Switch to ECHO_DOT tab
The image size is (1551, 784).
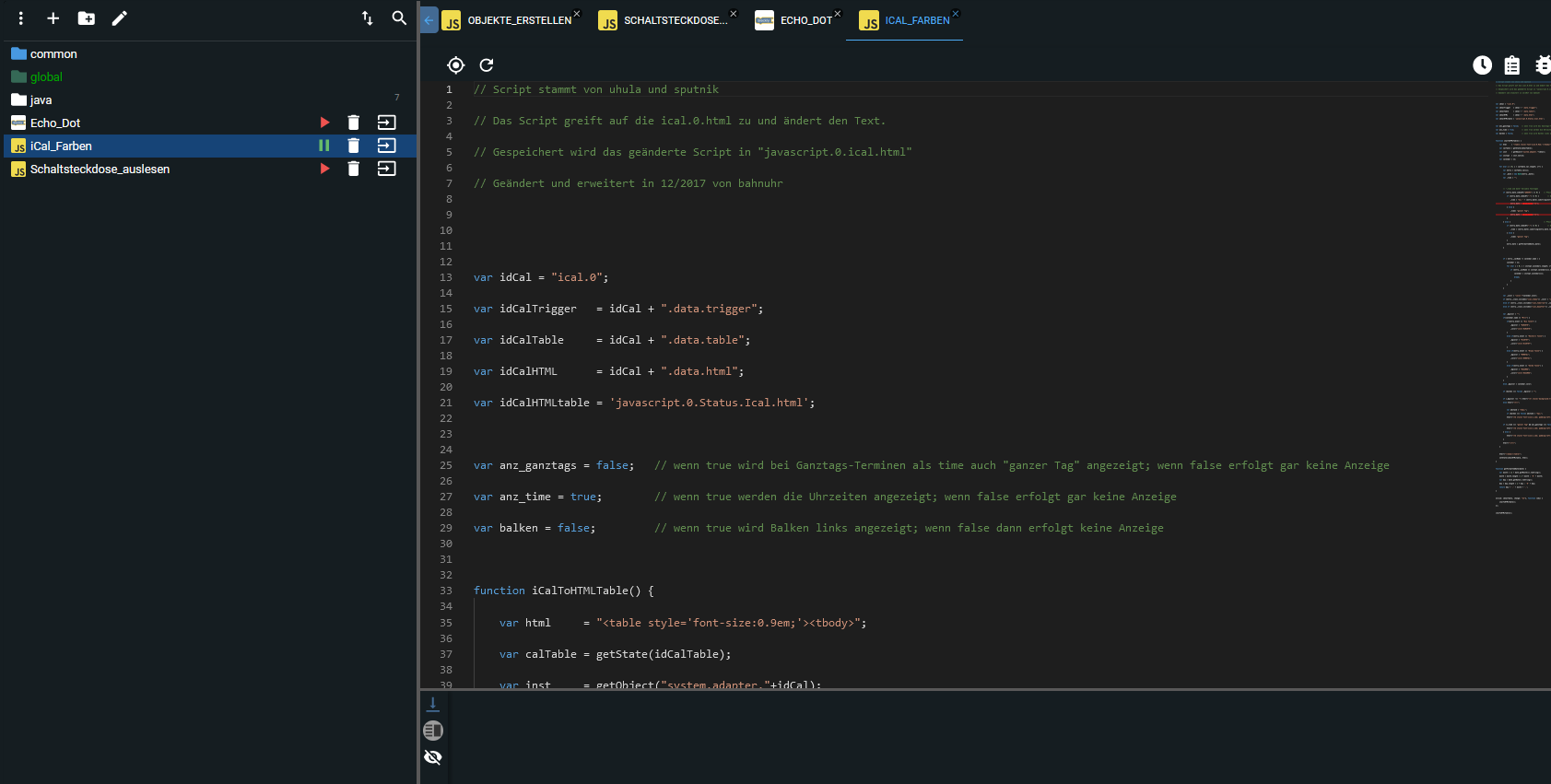(794, 20)
